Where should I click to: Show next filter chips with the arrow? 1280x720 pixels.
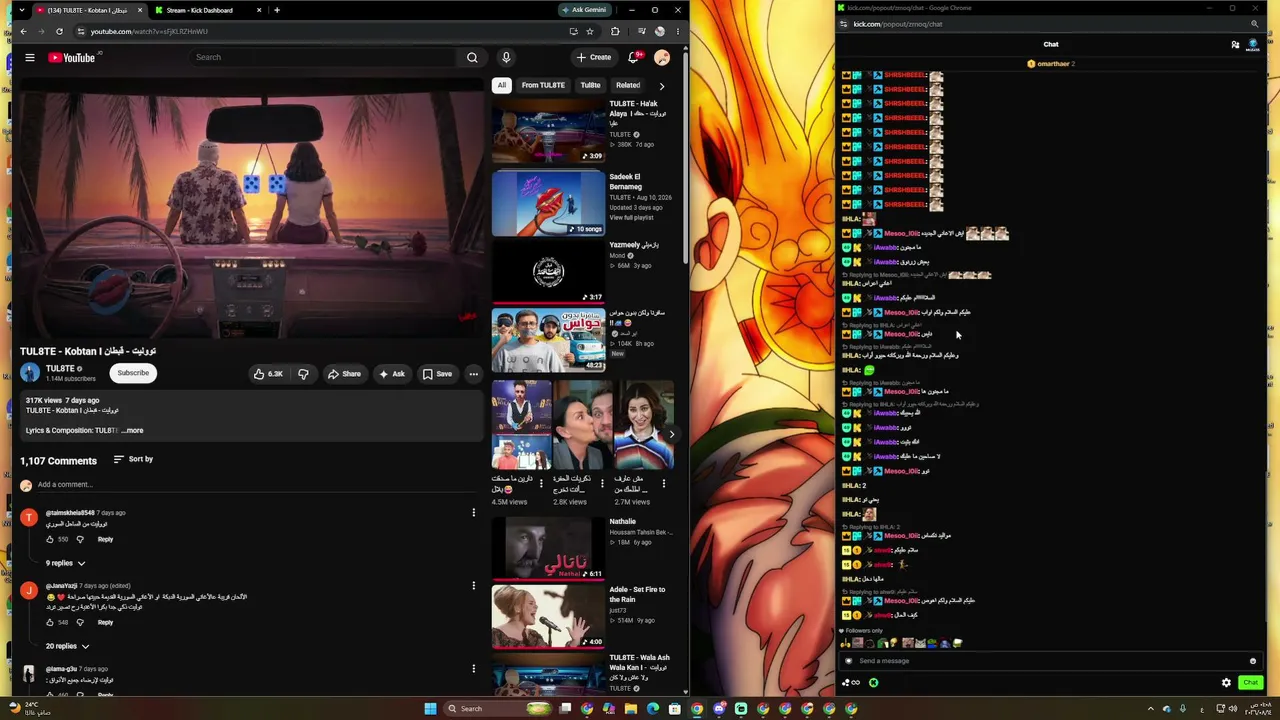pyautogui.click(x=661, y=86)
